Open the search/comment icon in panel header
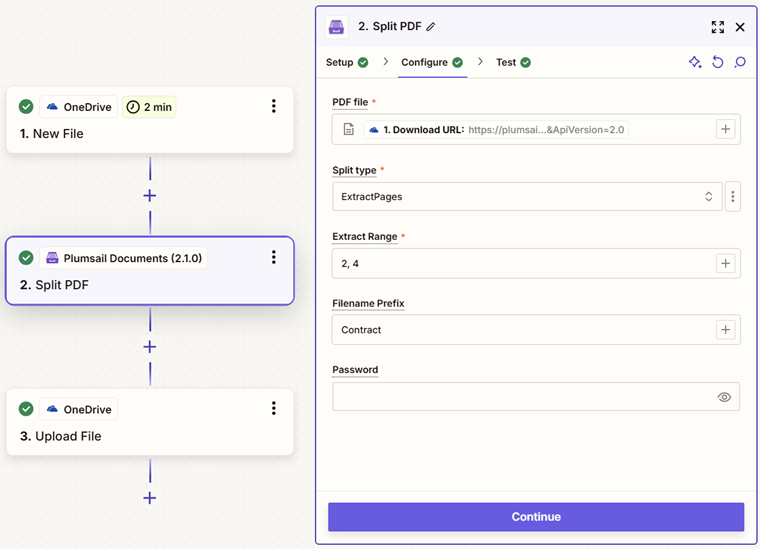Viewport: 760px width, 549px height. click(x=740, y=62)
